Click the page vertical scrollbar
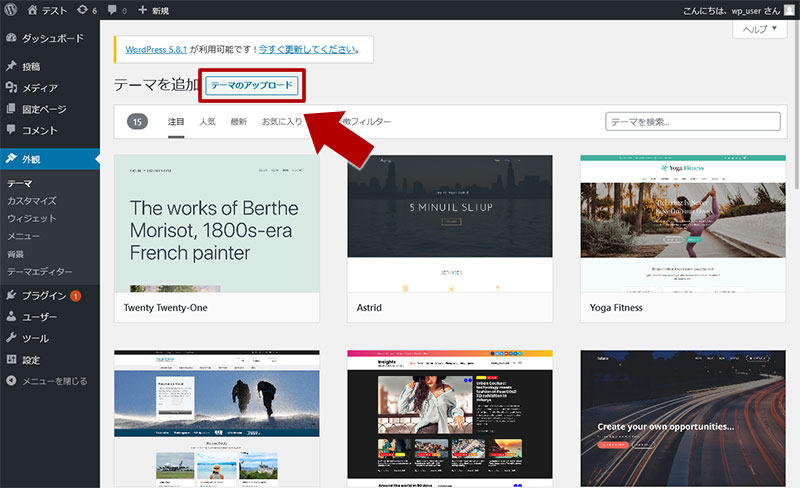Image resolution: width=800 pixels, height=488 pixels. 797,105
